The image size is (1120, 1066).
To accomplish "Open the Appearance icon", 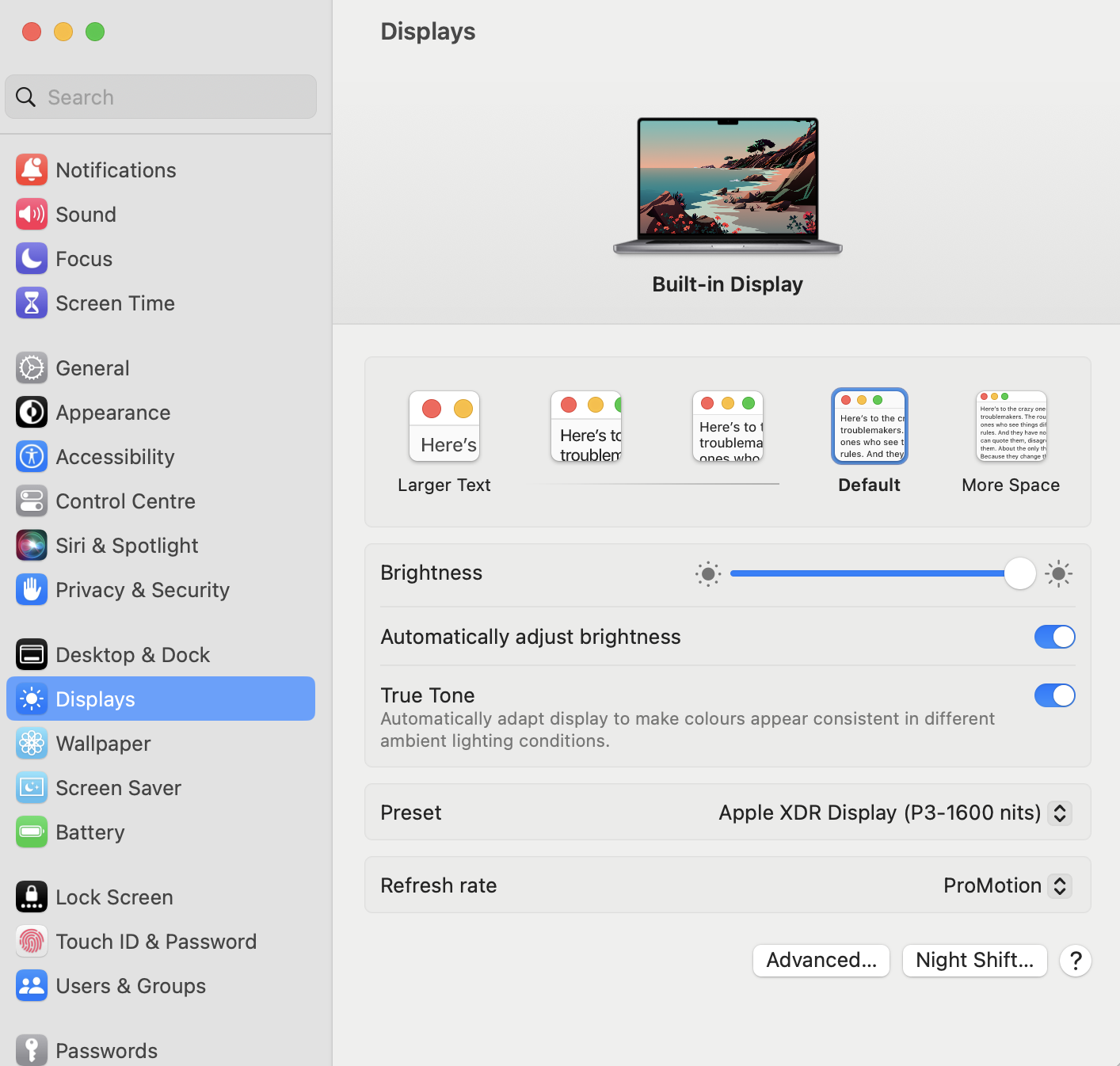I will point(32,413).
